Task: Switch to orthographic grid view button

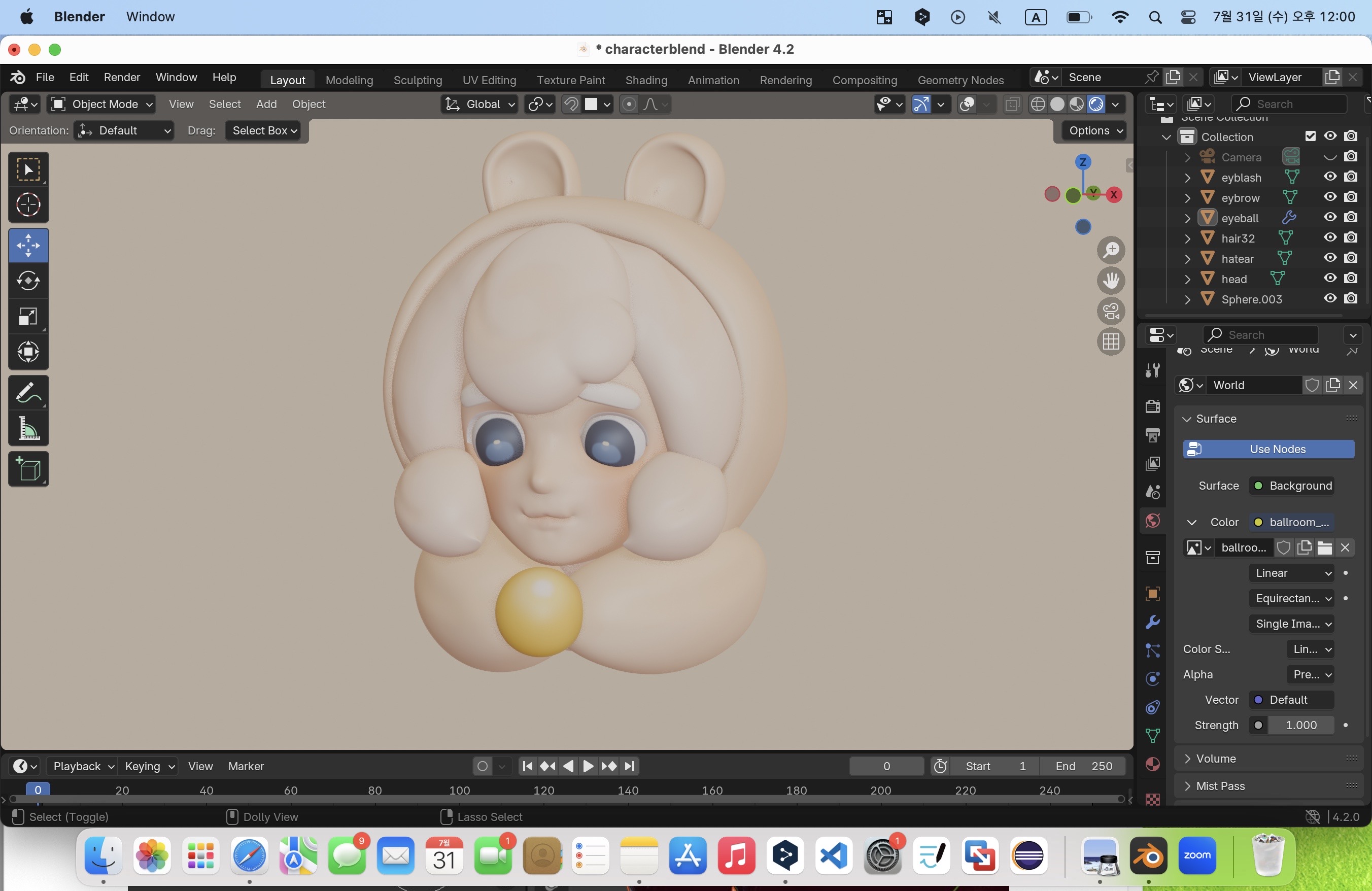Action: 1111,342
